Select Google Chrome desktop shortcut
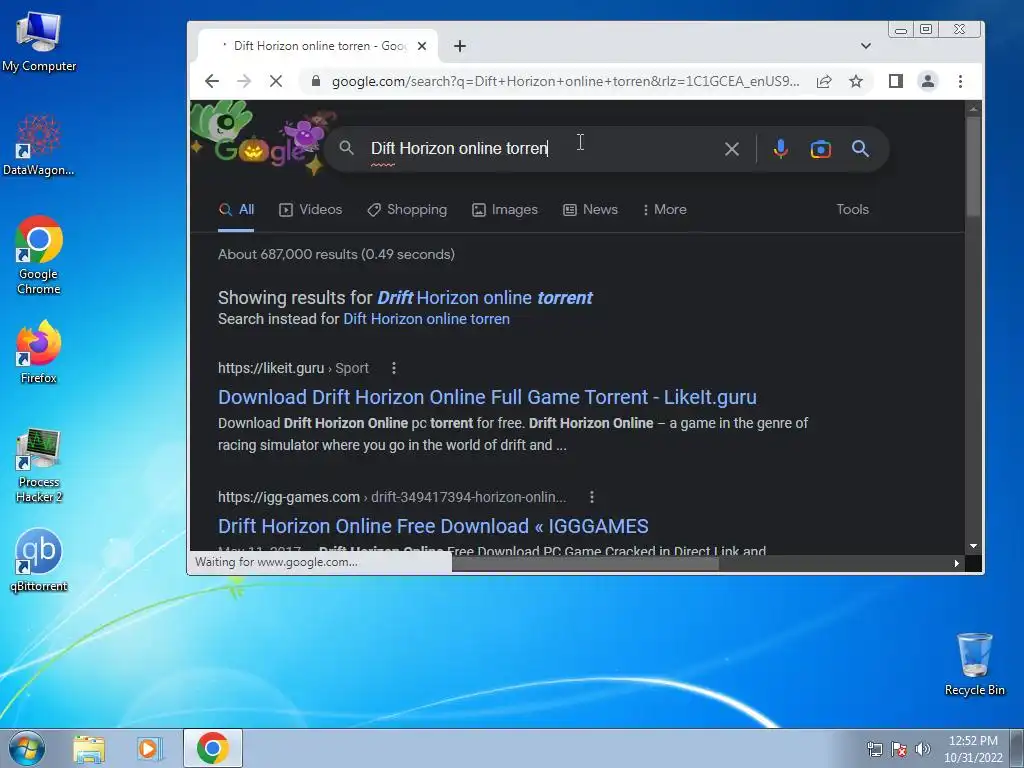The width and height of the screenshot is (1024, 768). pyautogui.click(x=39, y=255)
